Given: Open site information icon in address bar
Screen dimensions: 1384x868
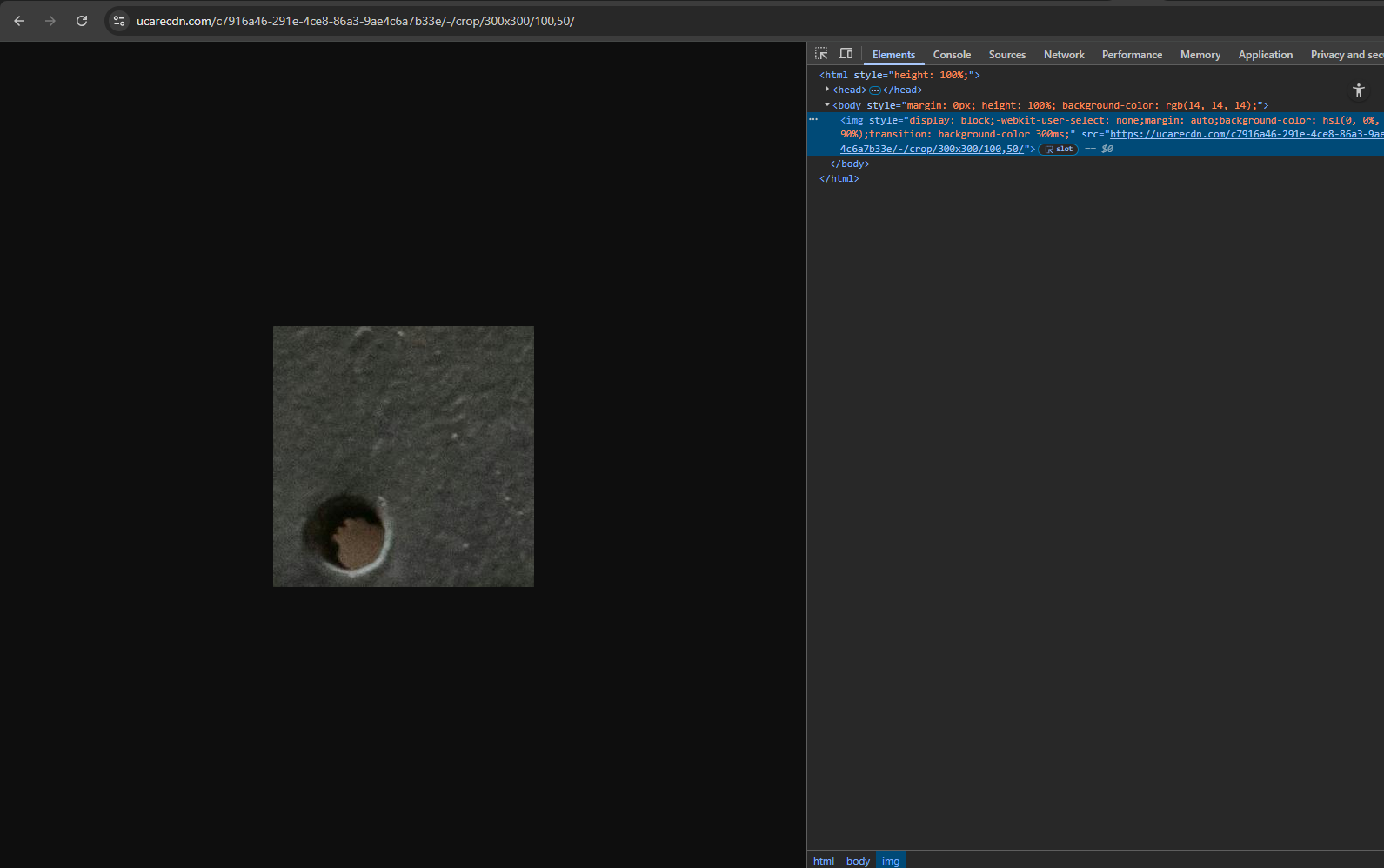Looking at the screenshot, I should [119, 21].
